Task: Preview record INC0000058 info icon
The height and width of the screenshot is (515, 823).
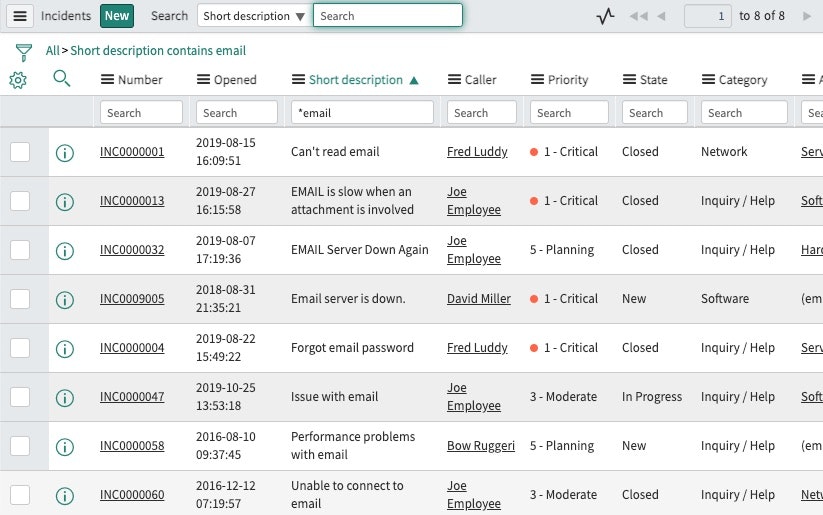Action: click(x=65, y=447)
